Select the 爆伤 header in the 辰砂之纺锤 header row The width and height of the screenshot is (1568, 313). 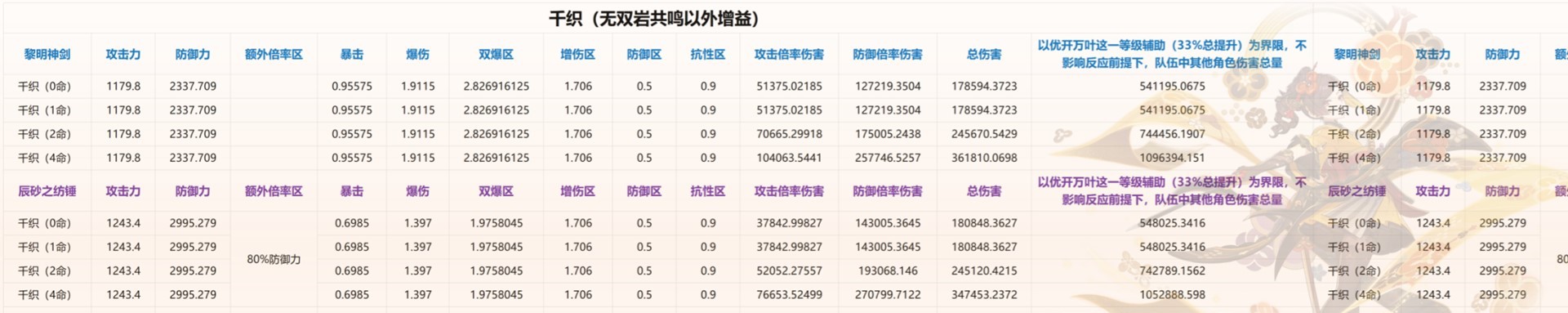(x=417, y=190)
